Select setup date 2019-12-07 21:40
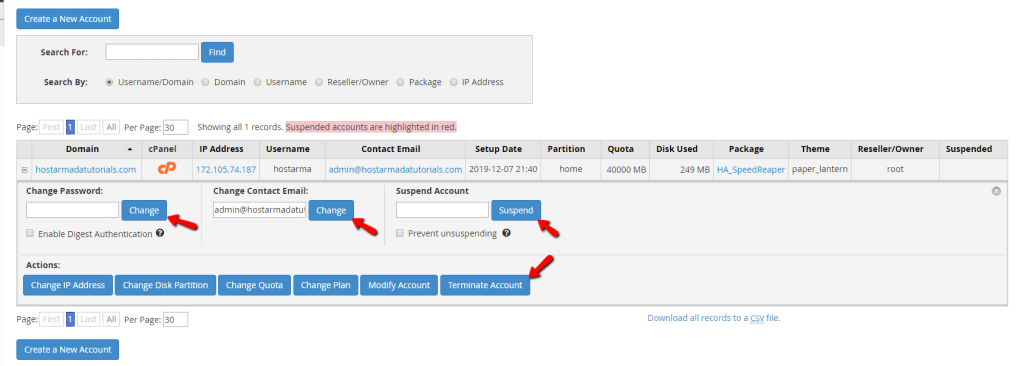Viewport: 1024px width, 366px height. point(504,170)
